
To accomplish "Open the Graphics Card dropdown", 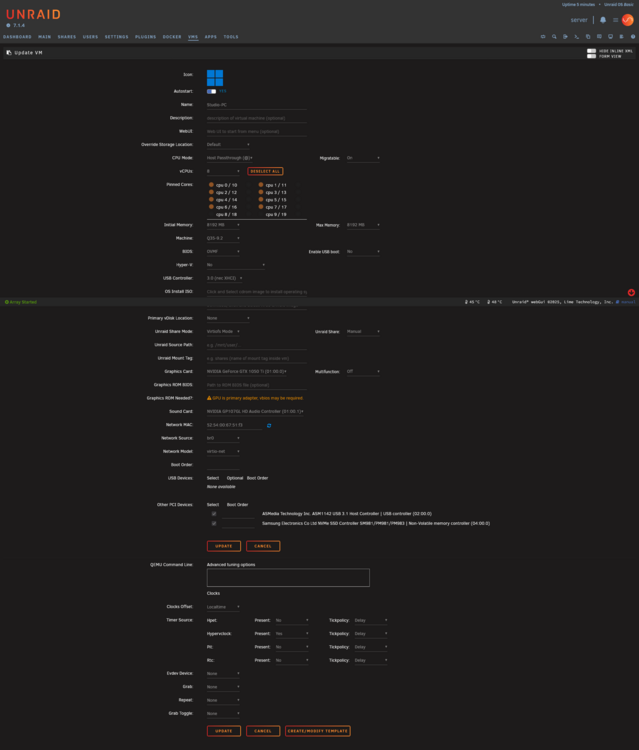I will (x=246, y=372).
